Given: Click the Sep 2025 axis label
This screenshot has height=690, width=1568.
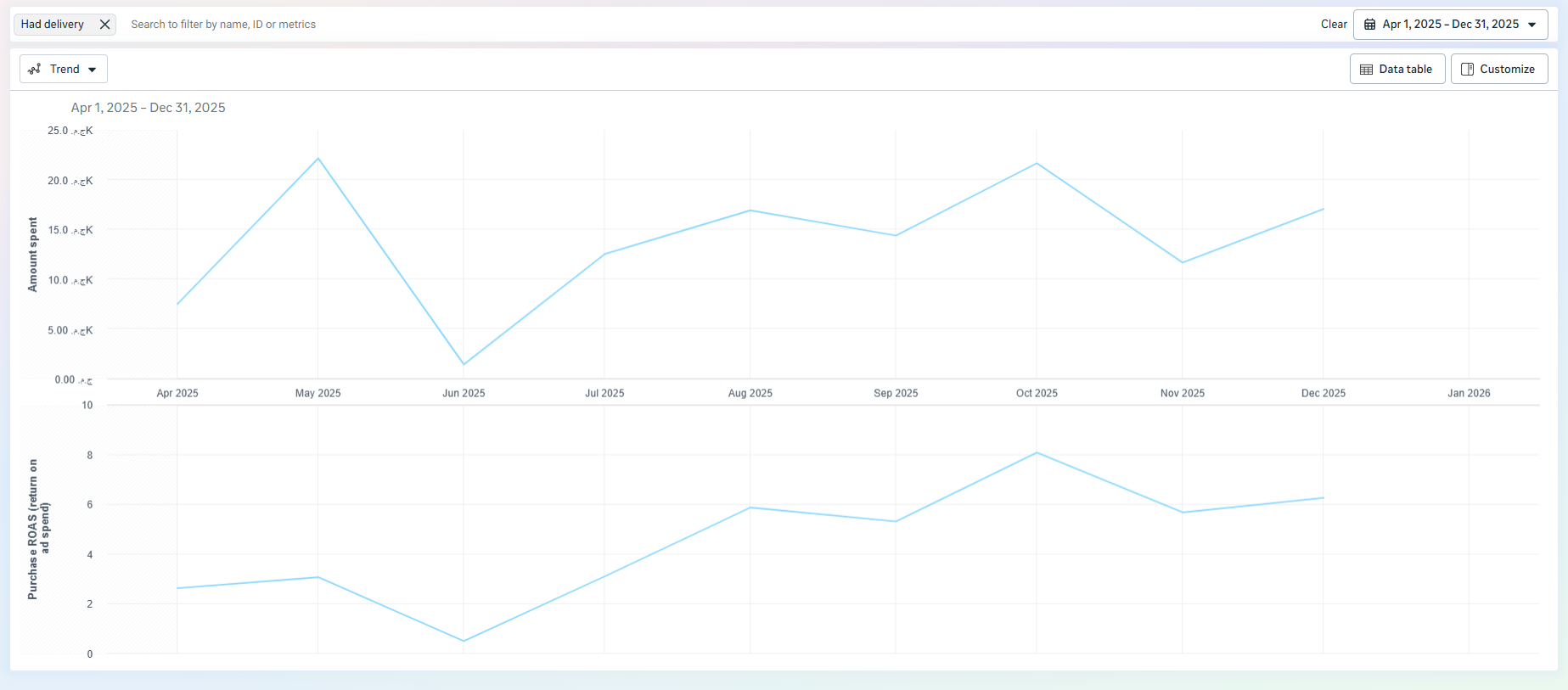Looking at the screenshot, I should click(x=896, y=393).
